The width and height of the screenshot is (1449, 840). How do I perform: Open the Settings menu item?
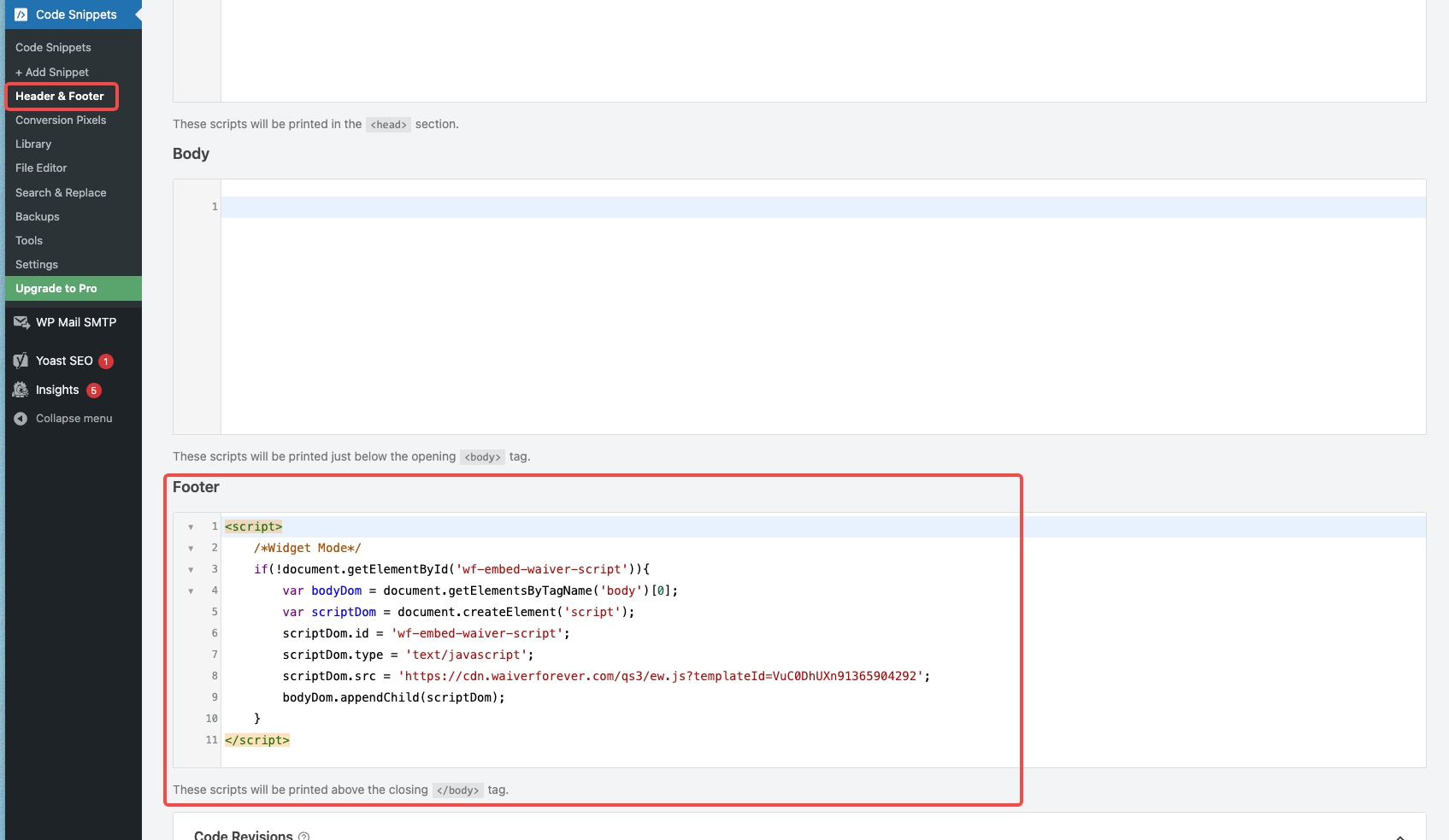tap(37, 265)
